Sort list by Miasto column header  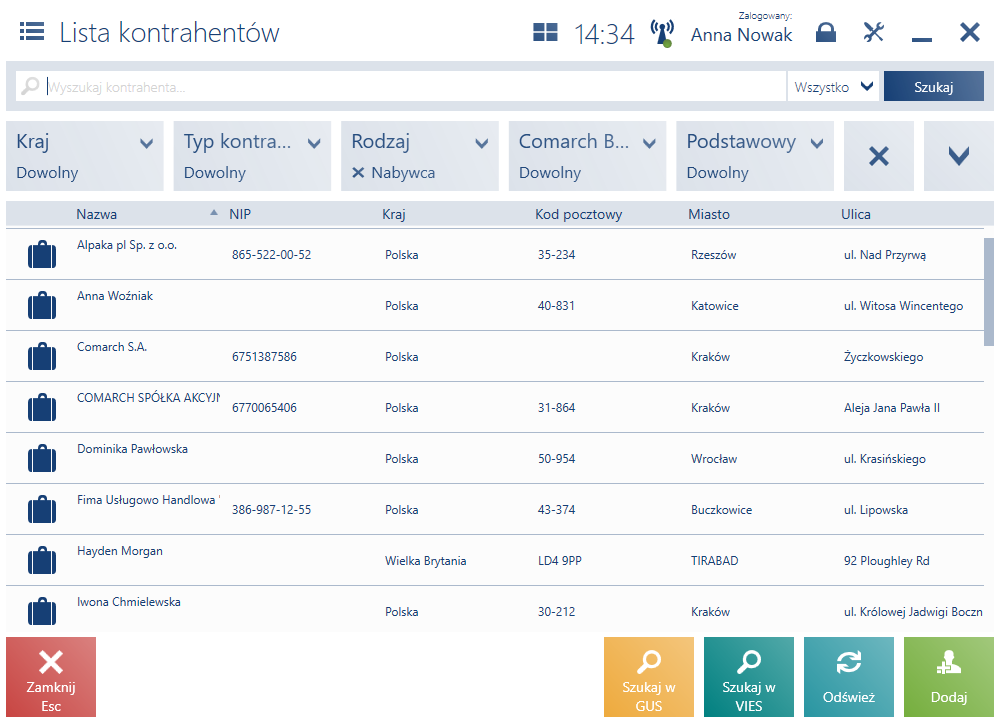(709, 214)
